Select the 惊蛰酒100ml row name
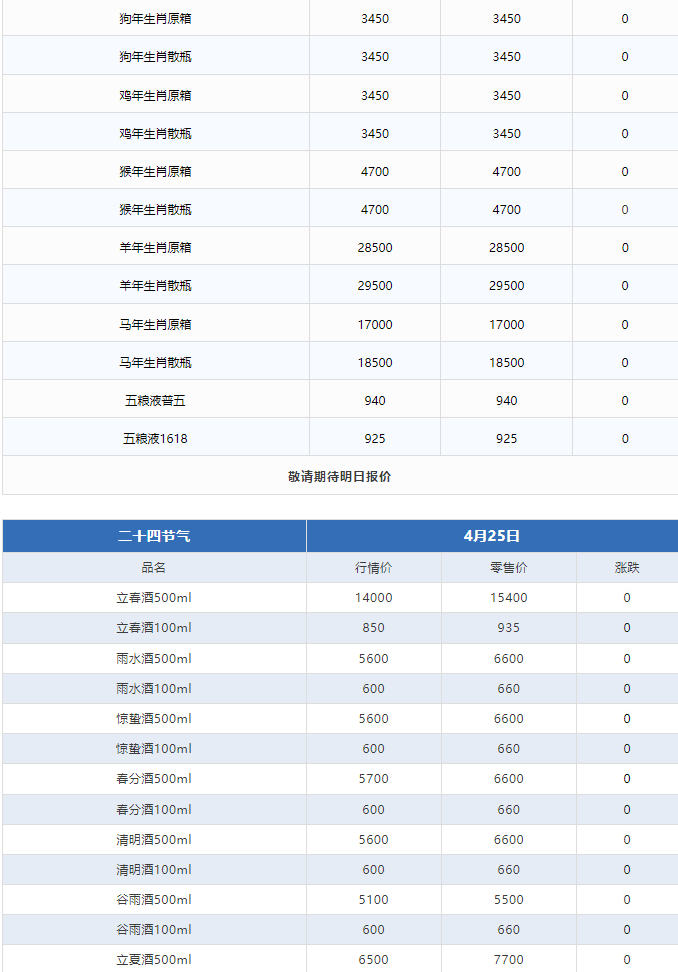678x972 pixels. click(x=154, y=749)
